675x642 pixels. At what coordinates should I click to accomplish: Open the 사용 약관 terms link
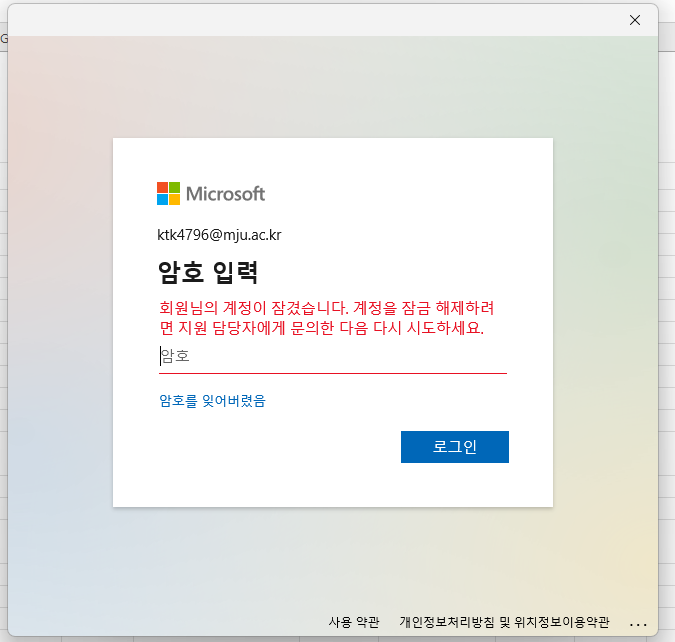click(x=354, y=622)
